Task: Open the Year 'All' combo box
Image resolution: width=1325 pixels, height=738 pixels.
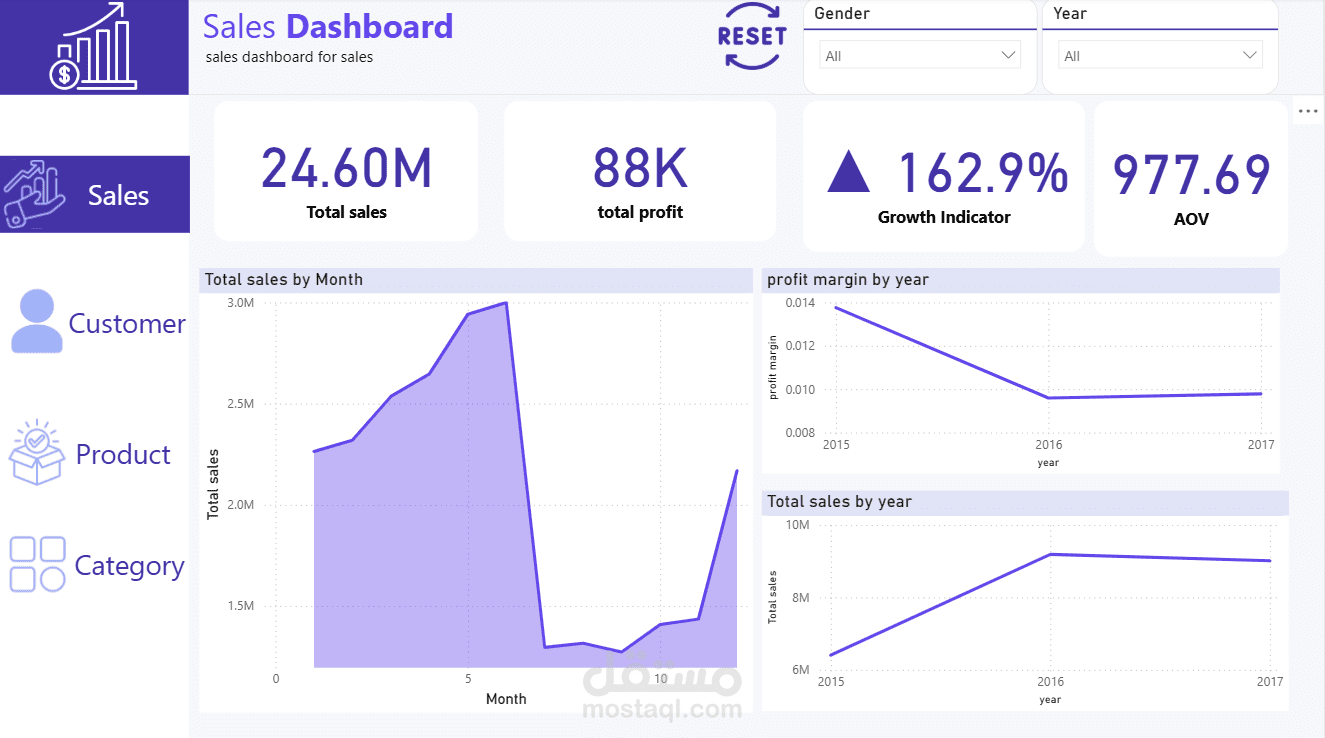Action: (1161, 55)
